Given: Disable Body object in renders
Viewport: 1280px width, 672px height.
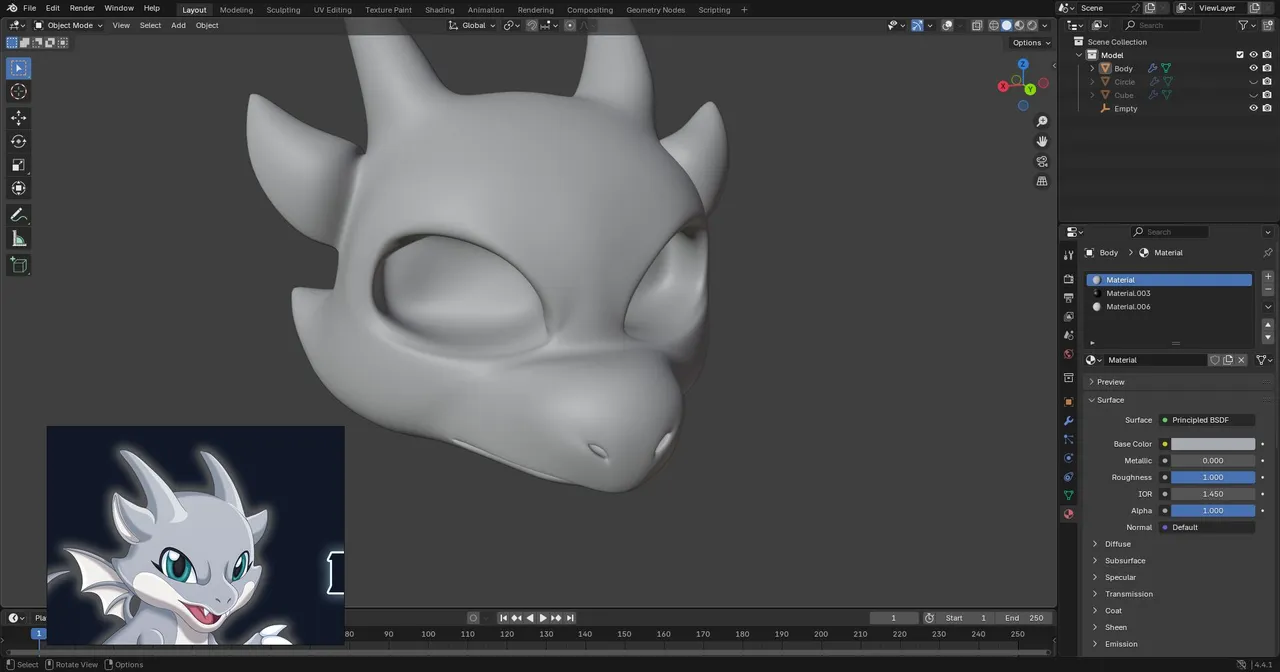Looking at the screenshot, I should [1267, 68].
